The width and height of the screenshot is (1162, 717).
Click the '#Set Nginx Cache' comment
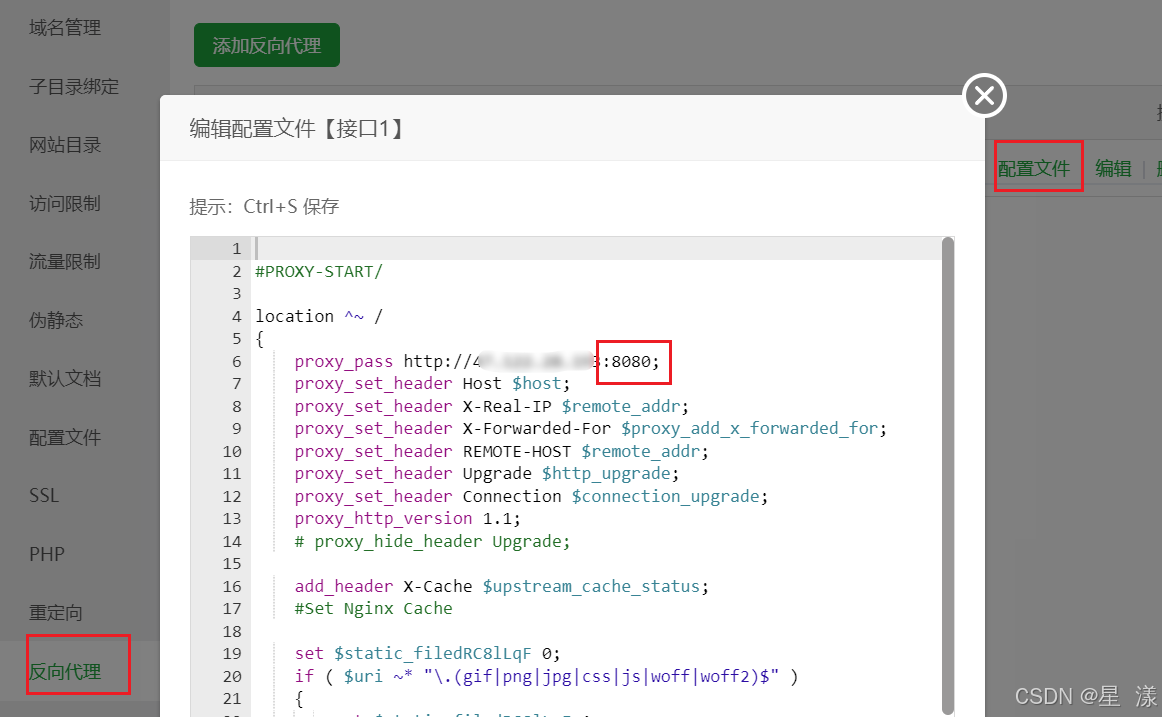click(x=374, y=609)
